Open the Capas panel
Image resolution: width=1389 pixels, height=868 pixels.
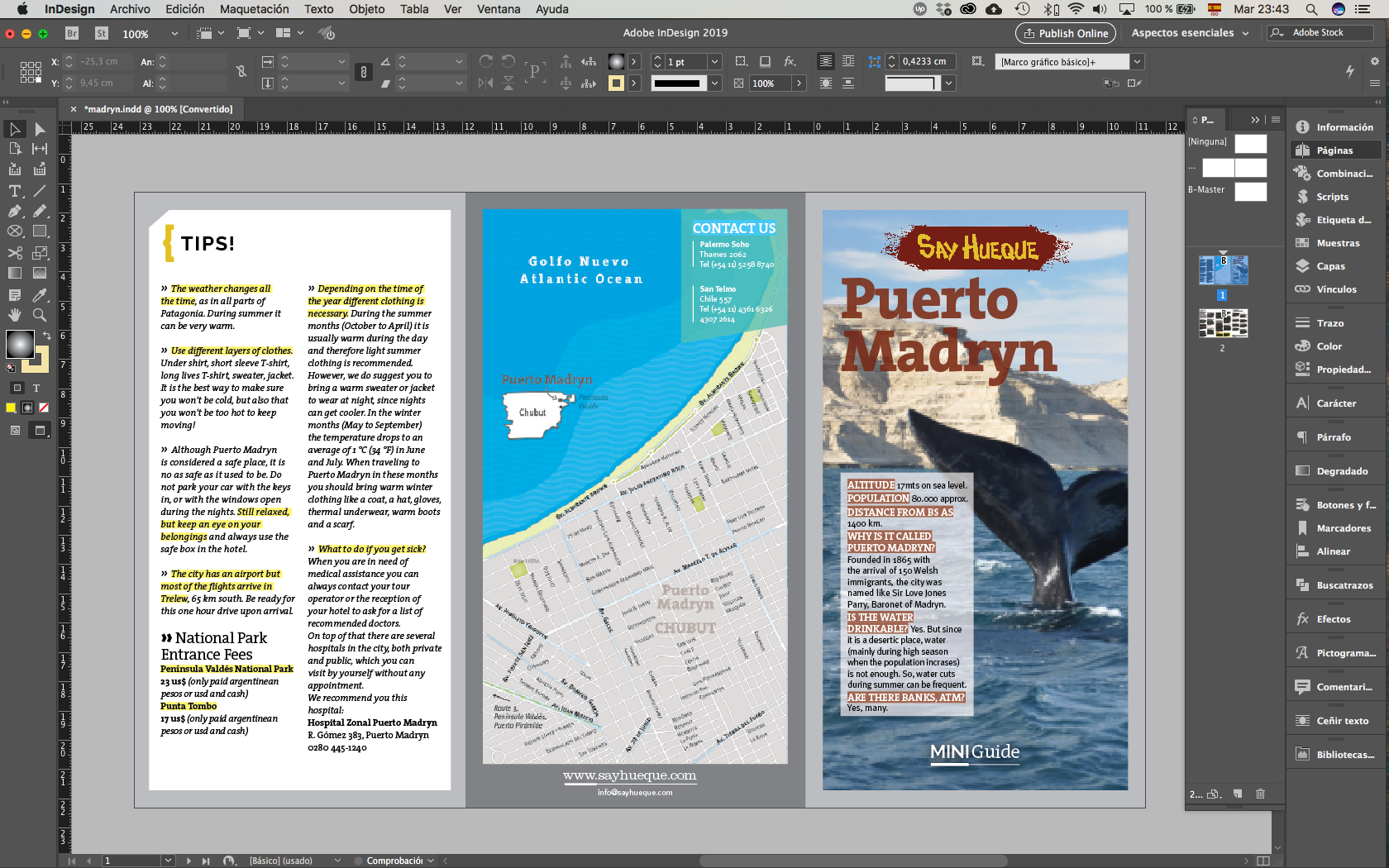tap(1330, 266)
